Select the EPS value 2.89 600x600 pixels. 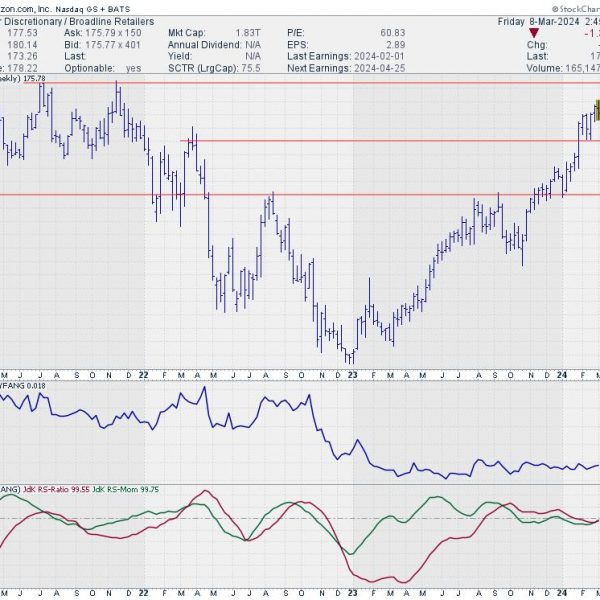point(396,45)
